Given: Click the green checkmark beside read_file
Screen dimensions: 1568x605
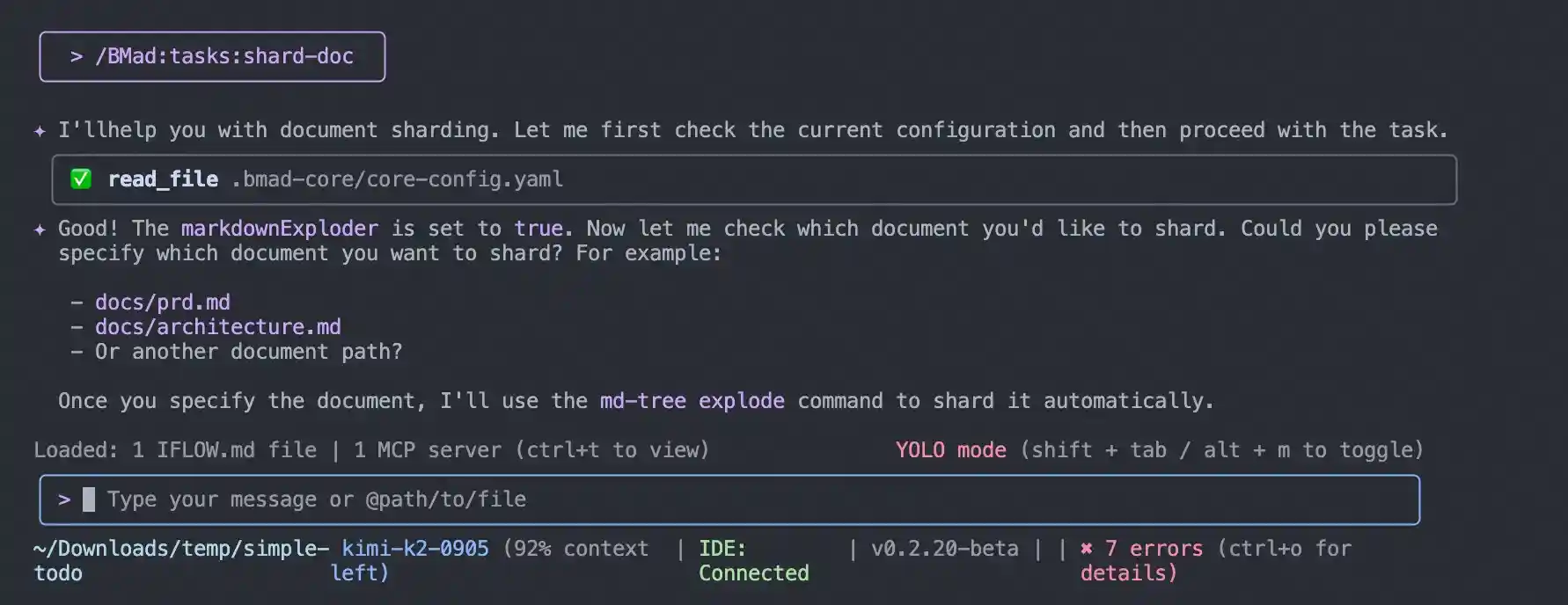Looking at the screenshot, I should point(81,179).
